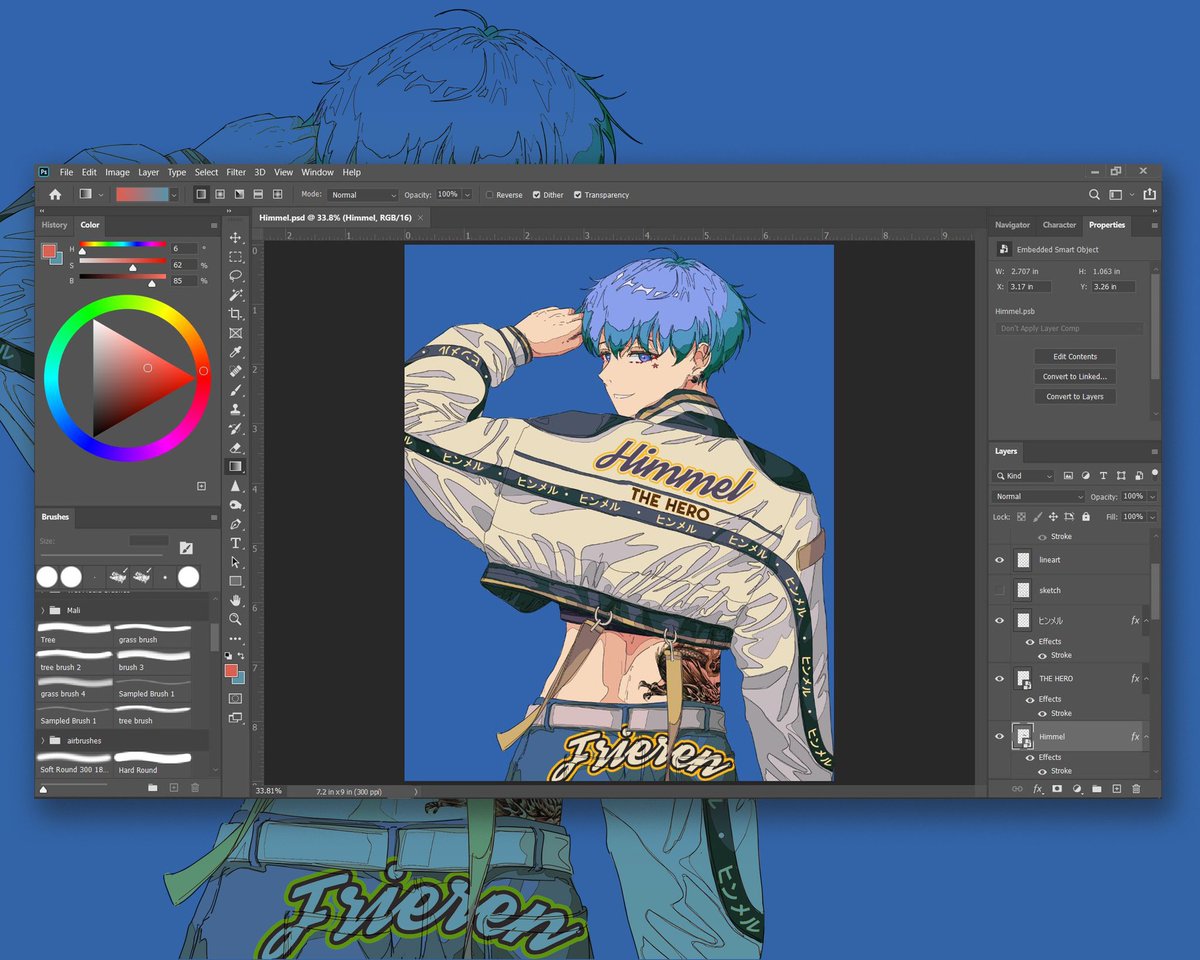The height and width of the screenshot is (960, 1200).
Task: Click the delete layer trash icon
Action: pyautogui.click(x=1136, y=789)
